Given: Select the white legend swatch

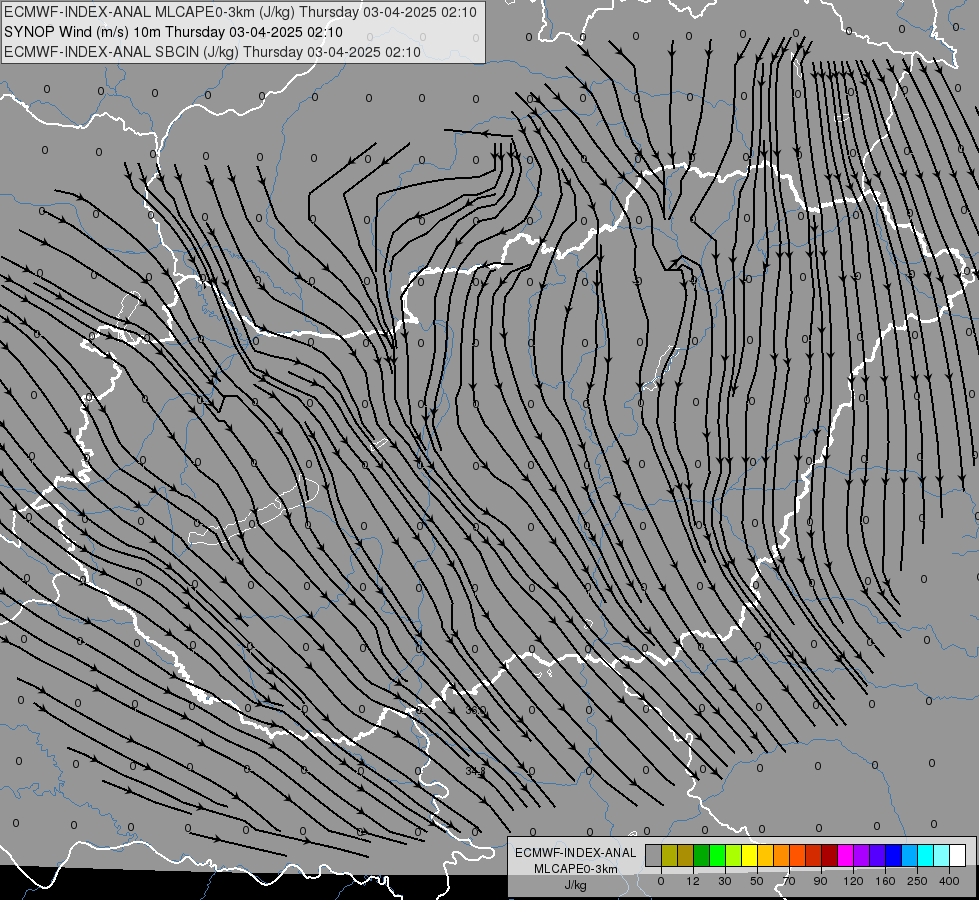Looking at the screenshot, I should (x=958, y=855).
